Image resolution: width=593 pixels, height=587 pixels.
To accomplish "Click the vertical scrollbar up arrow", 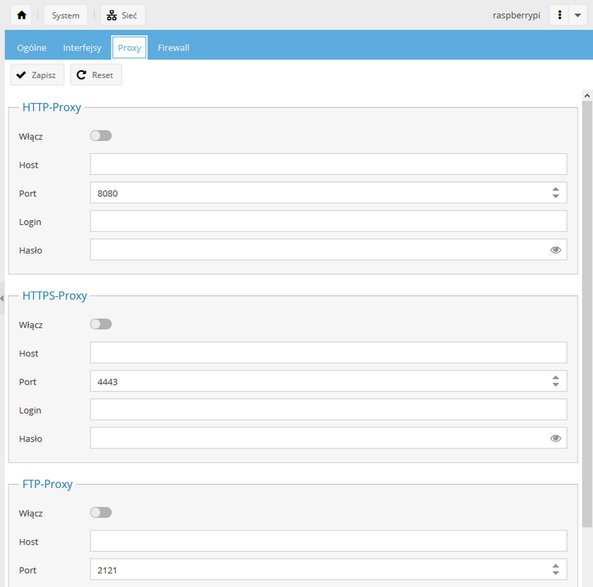I will (587, 96).
